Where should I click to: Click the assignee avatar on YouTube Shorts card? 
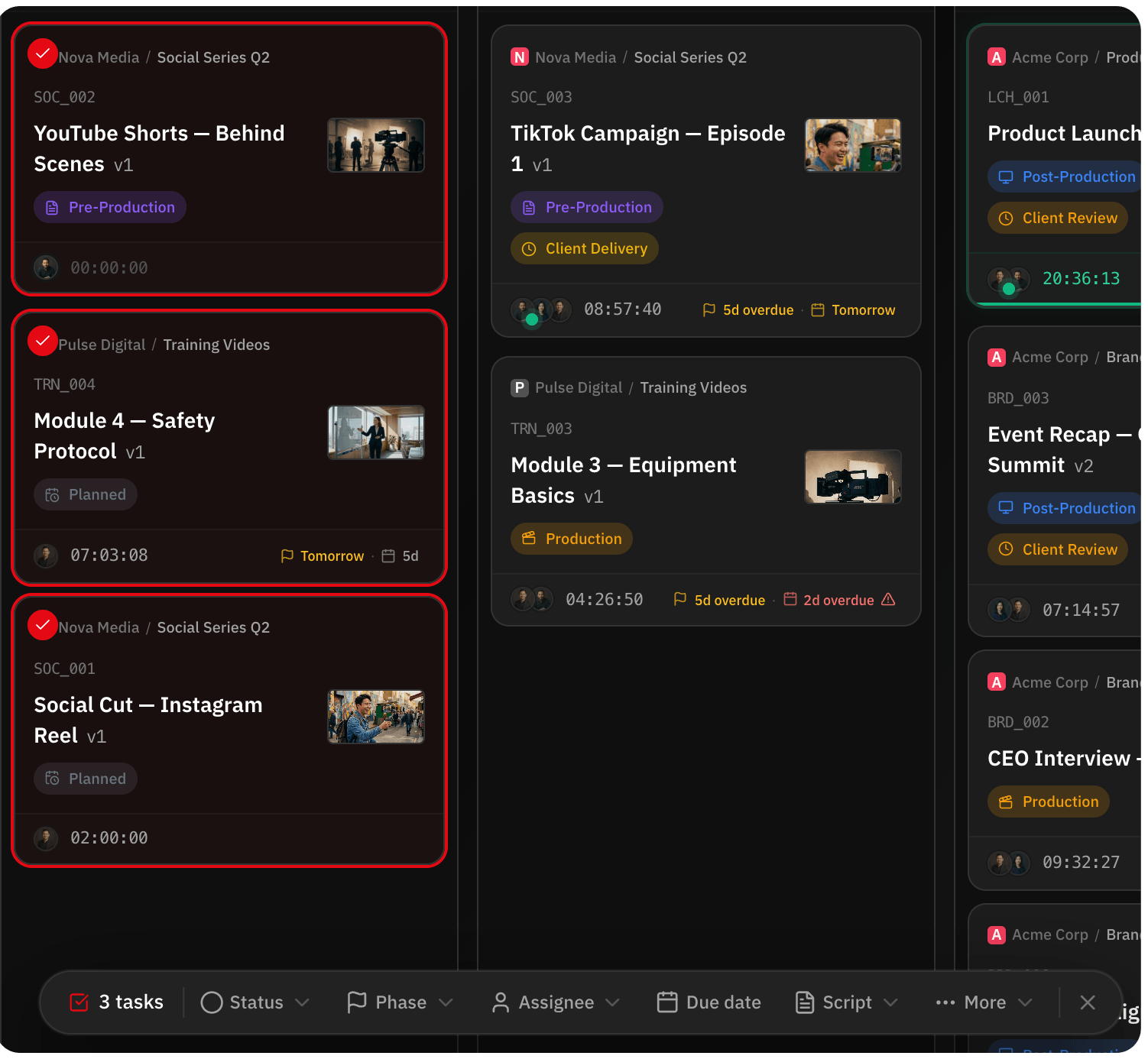[x=46, y=267]
